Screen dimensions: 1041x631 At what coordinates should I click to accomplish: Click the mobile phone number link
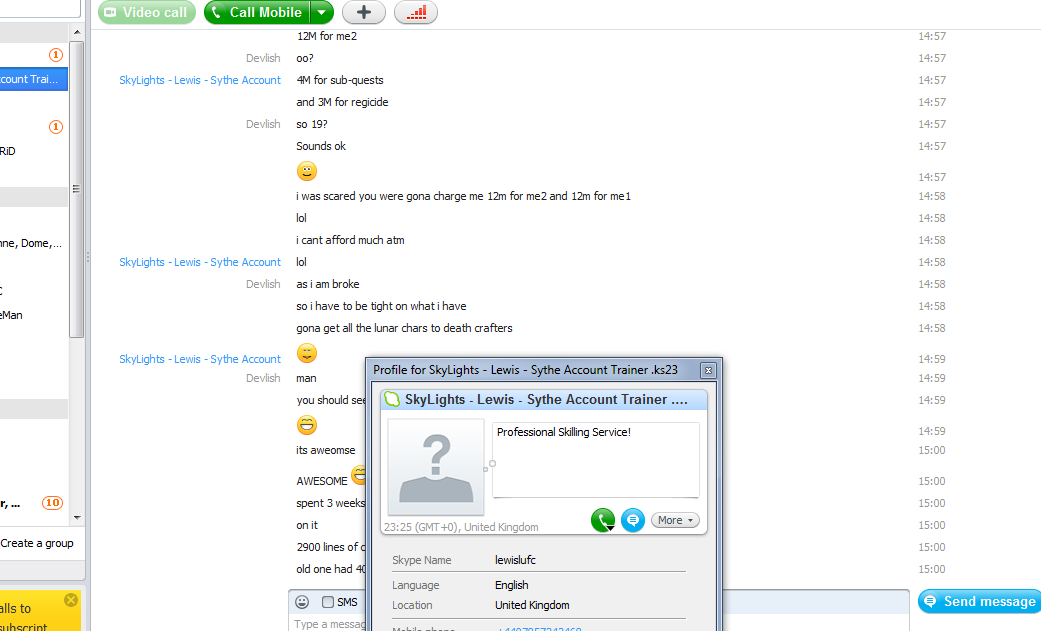pos(540,628)
